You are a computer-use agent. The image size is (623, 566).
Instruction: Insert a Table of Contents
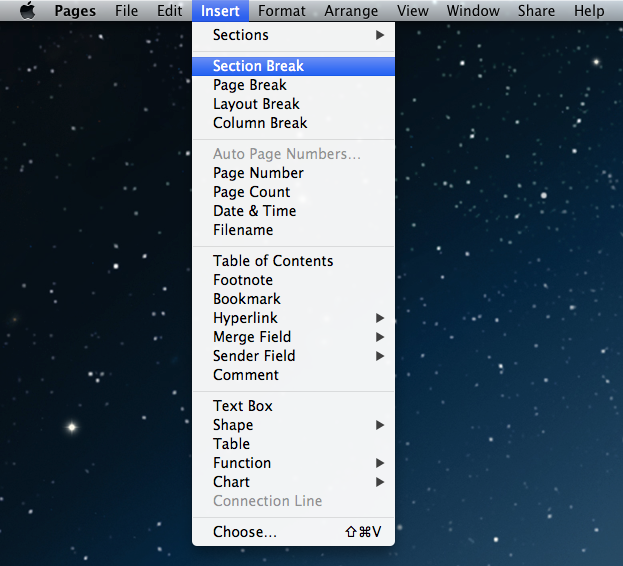tap(293, 261)
